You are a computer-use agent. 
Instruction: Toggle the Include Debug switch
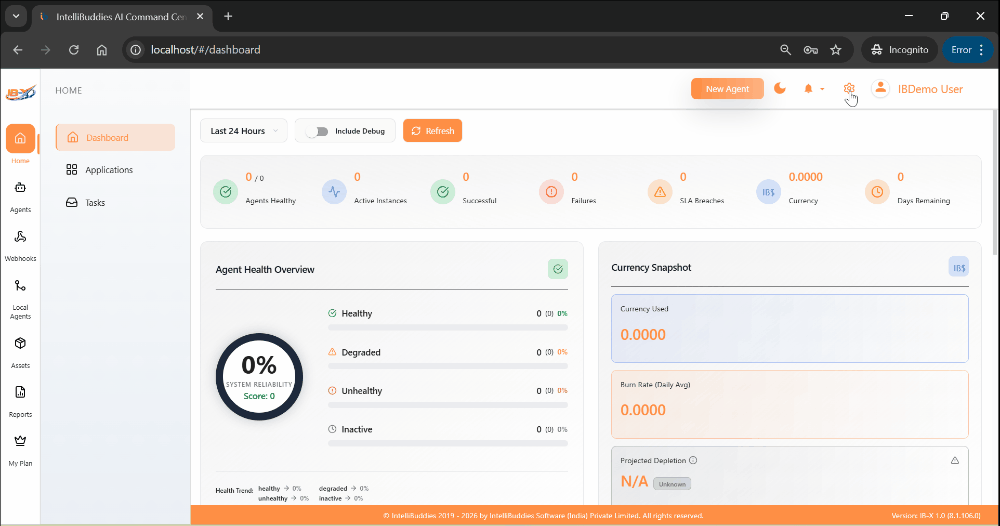pos(317,131)
